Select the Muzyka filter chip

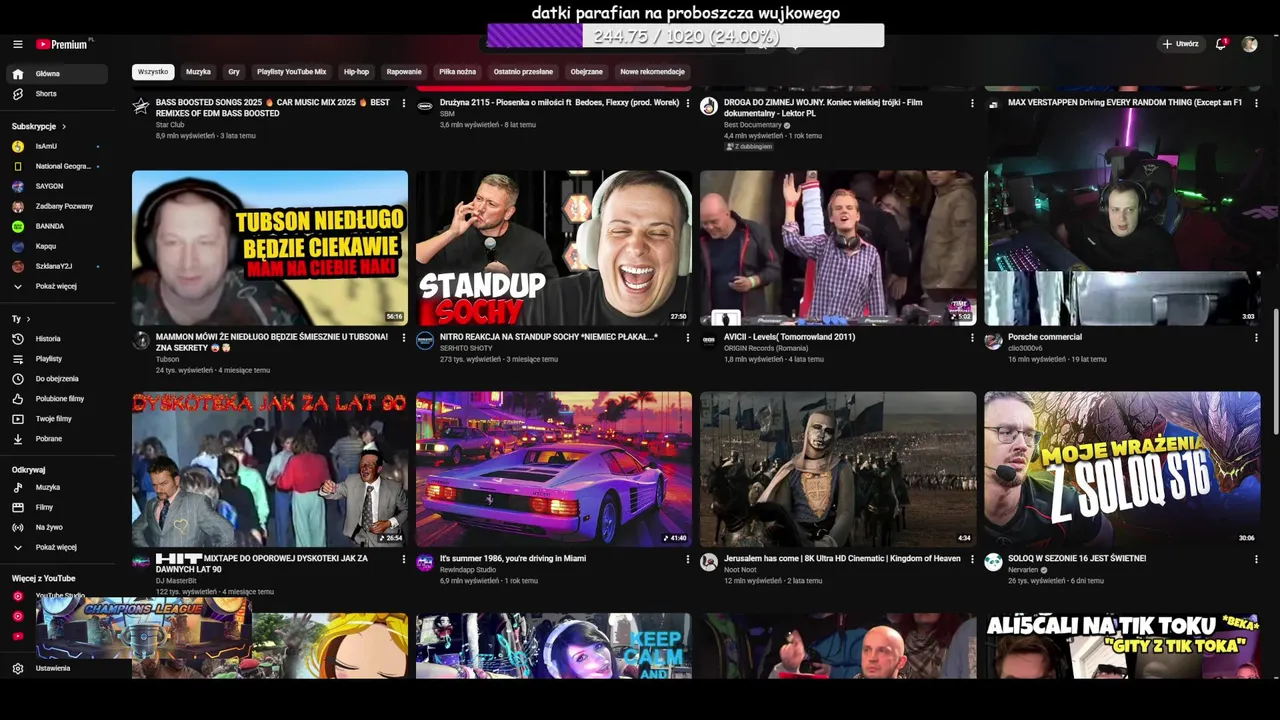(x=198, y=72)
